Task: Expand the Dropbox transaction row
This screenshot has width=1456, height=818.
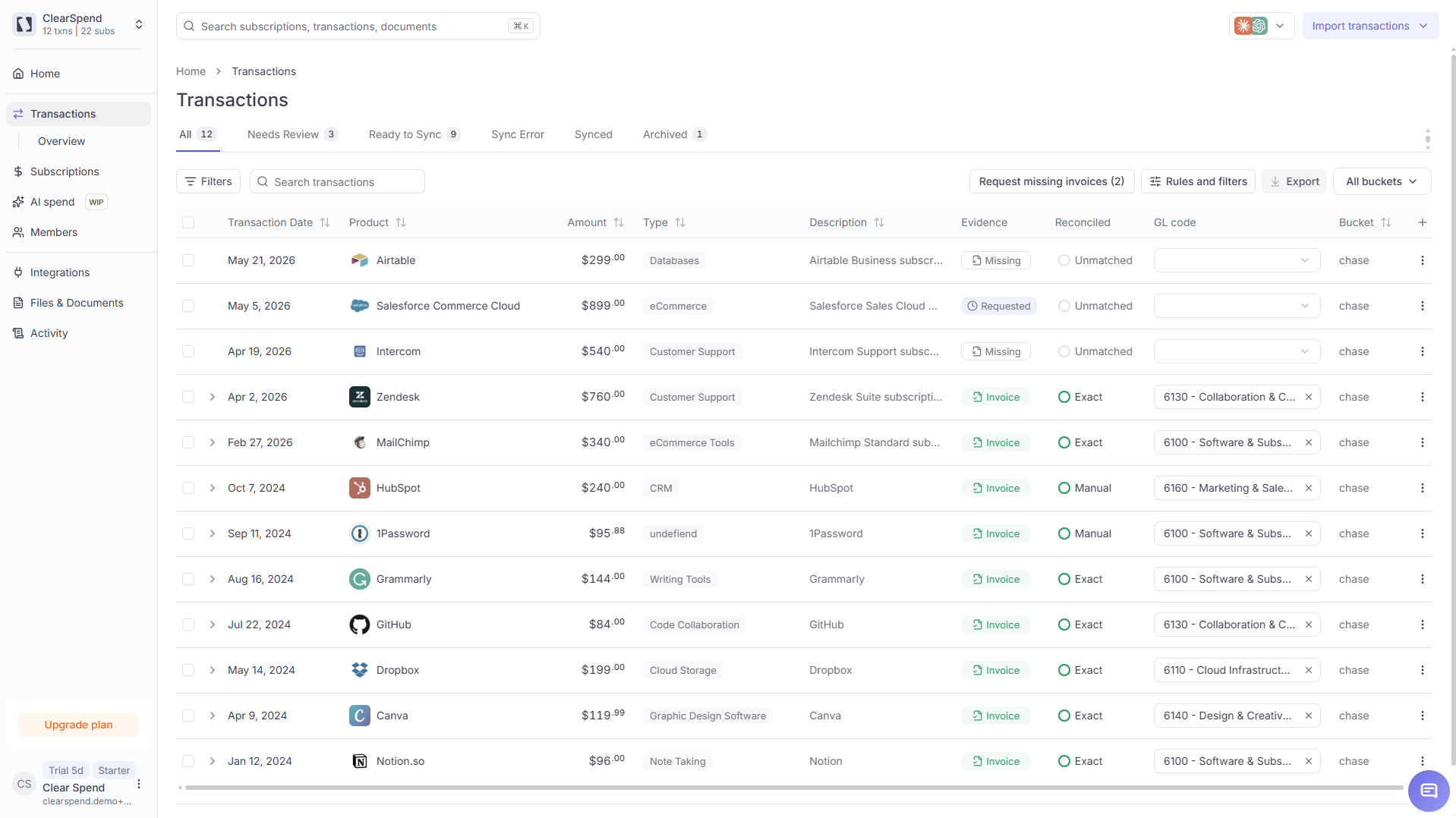Action: coord(213,670)
